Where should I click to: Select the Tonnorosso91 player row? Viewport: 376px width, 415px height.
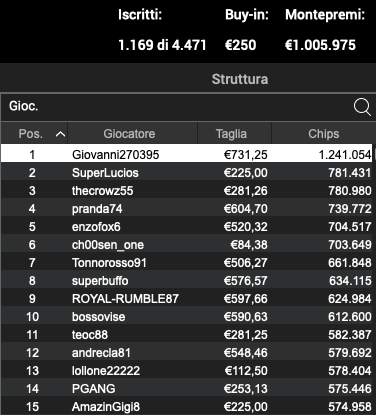(x=187, y=262)
